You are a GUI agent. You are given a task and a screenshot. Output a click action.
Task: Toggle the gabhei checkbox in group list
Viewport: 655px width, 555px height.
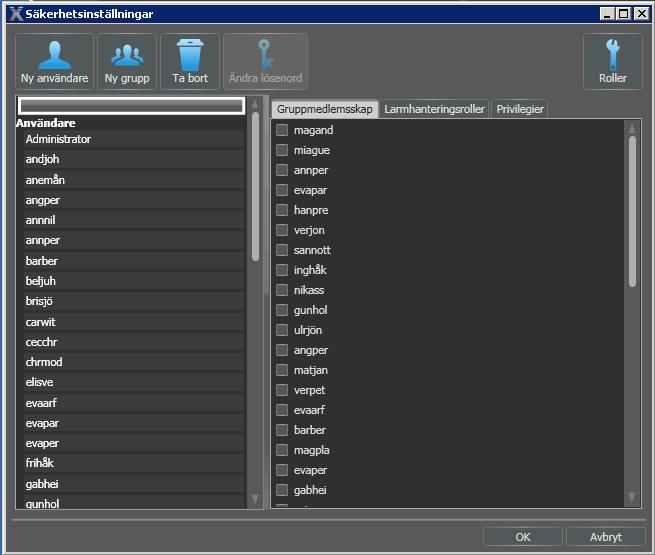coord(282,490)
